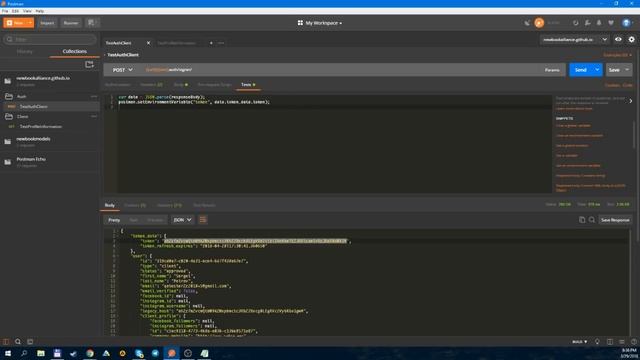
Task: Open the Postman Echo collection
Action: point(50,162)
